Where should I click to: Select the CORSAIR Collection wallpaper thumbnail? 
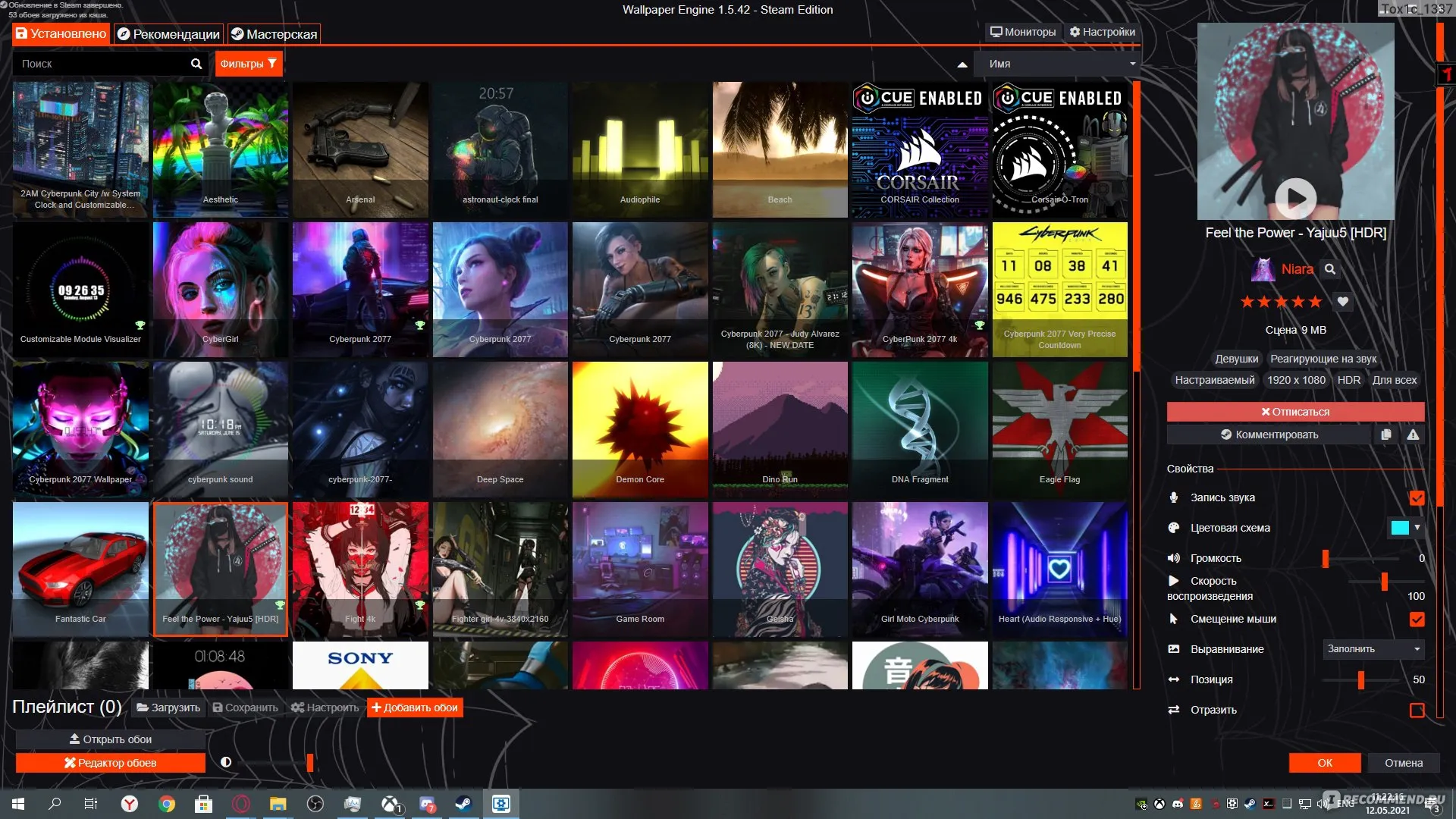919,149
